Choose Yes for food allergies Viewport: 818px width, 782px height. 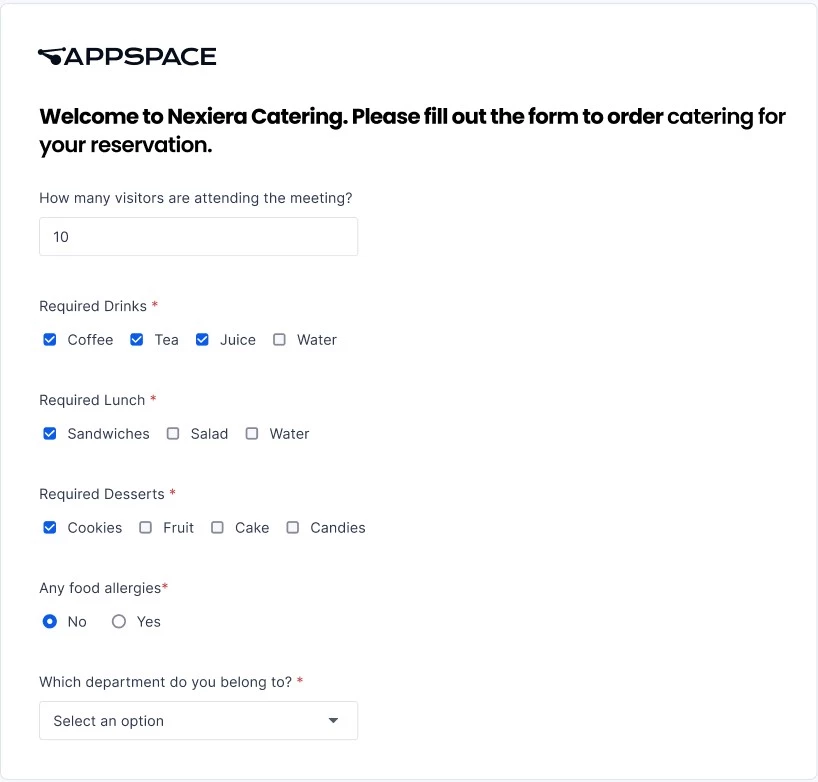pos(119,621)
